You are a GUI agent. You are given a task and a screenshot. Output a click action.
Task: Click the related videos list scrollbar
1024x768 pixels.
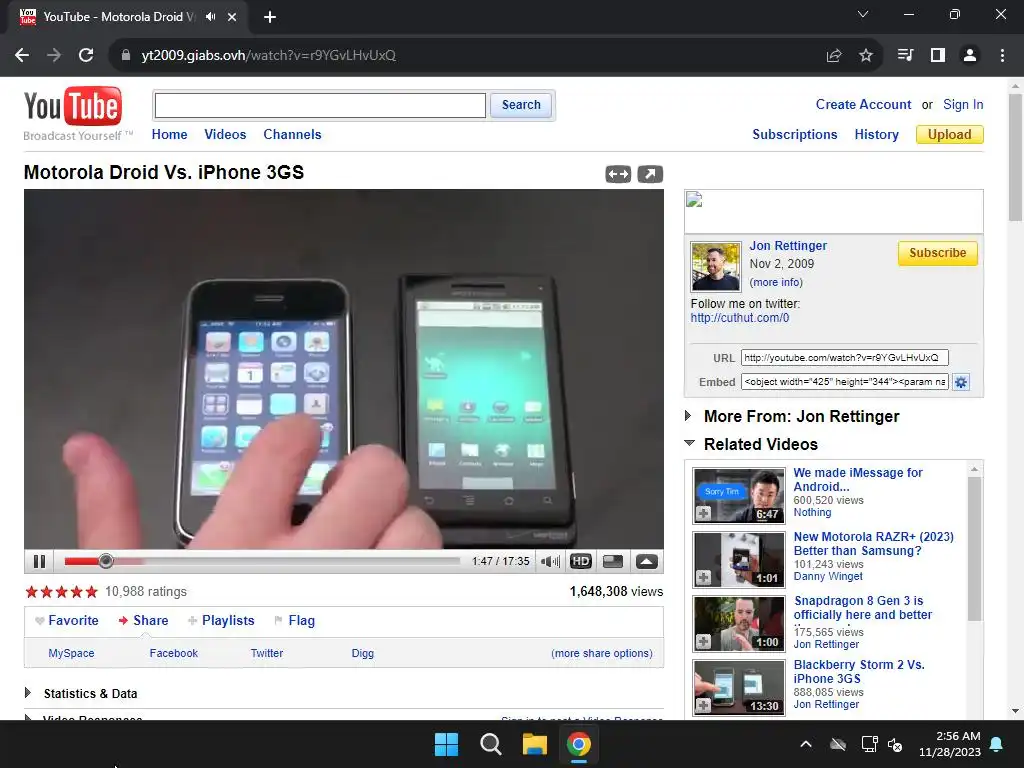coord(974,549)
